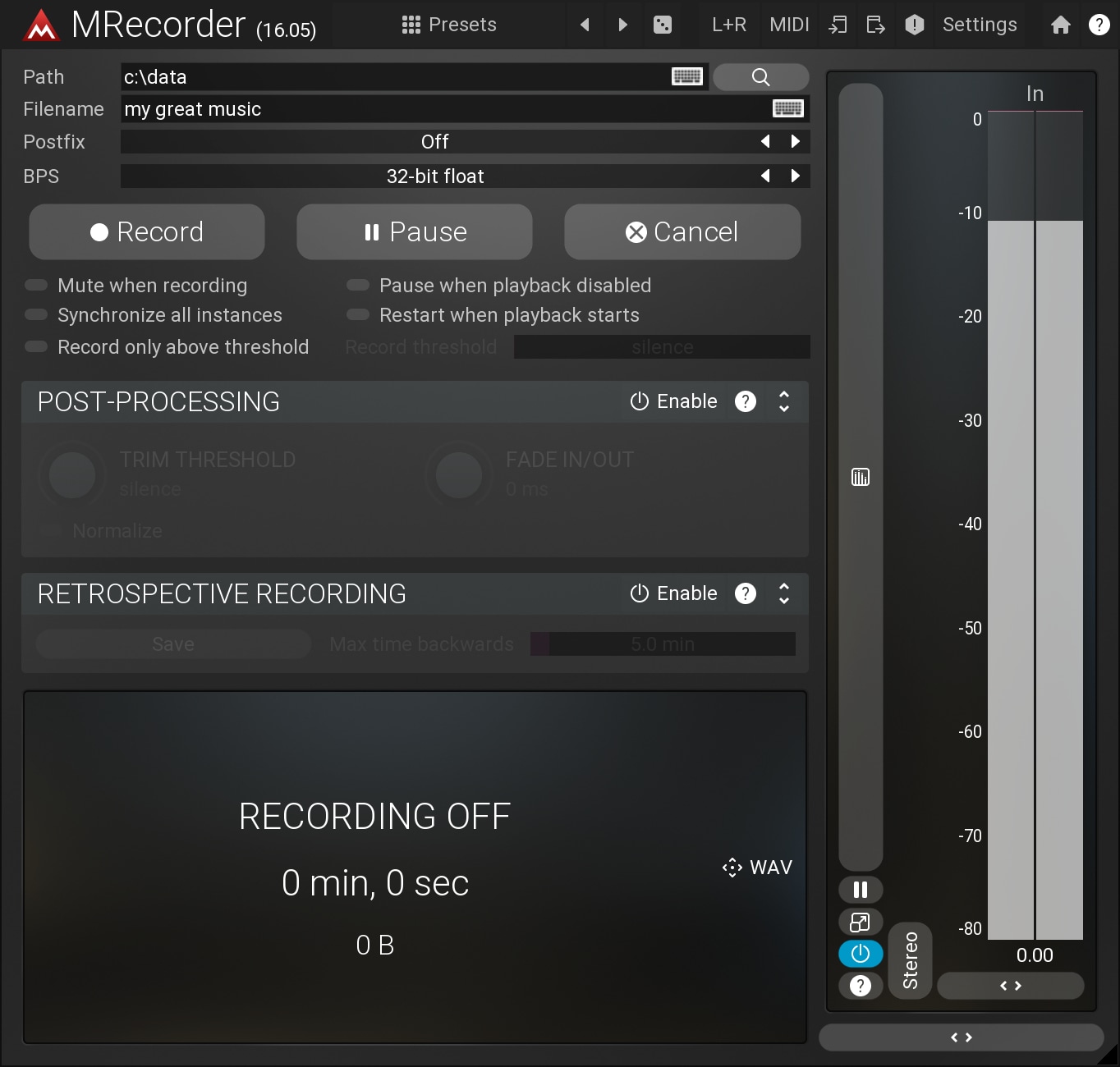Click the 0.00 input level readout
This screenshot has height=1067, width=1120.
(1035, 955)
